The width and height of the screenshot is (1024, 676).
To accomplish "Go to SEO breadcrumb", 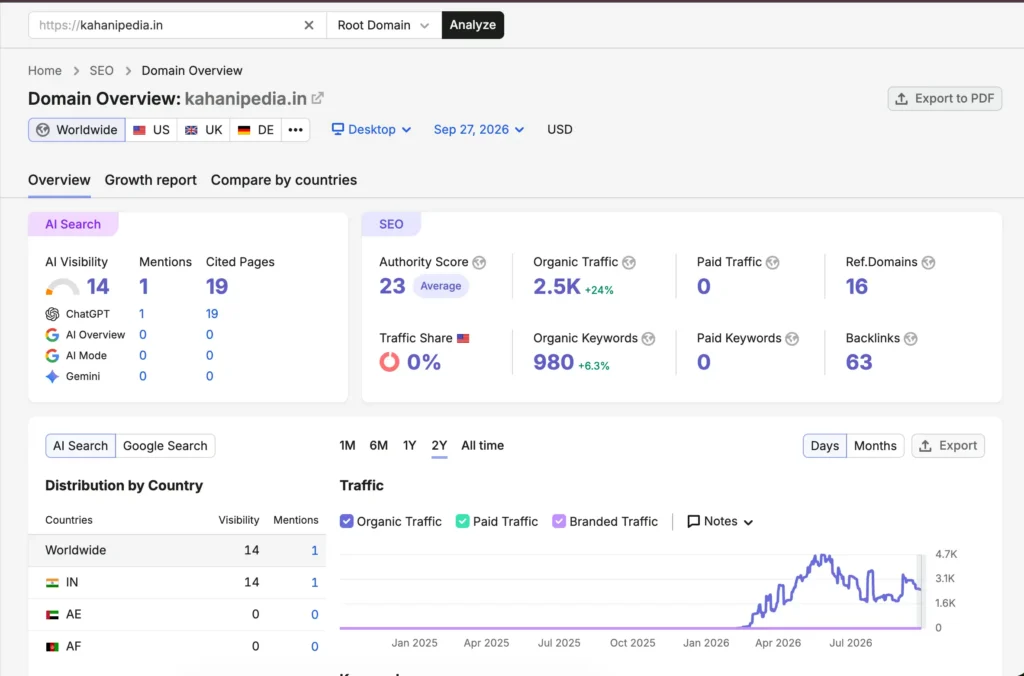I will pyautogui.click(x=101, y=71).
